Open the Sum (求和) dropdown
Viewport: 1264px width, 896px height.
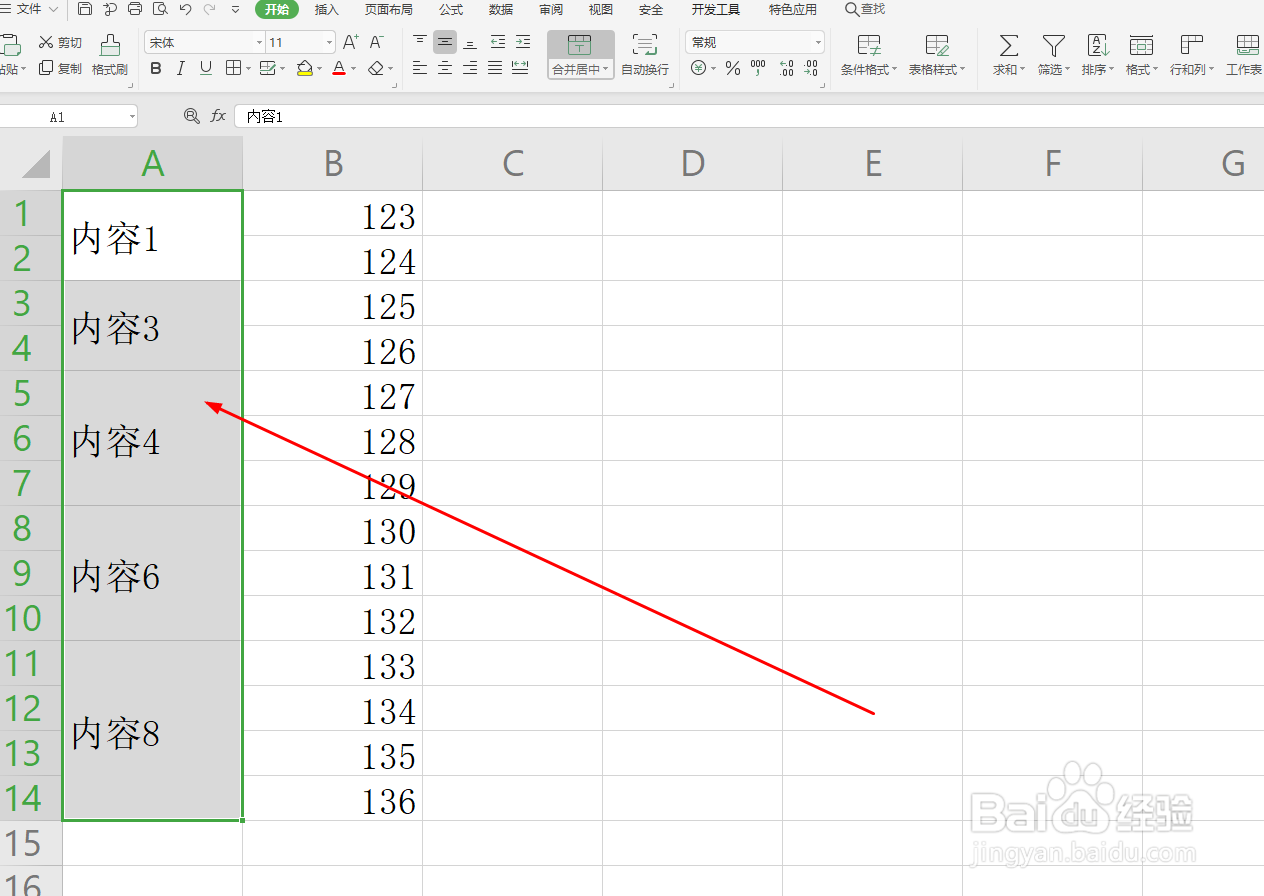click(1009, 55)
